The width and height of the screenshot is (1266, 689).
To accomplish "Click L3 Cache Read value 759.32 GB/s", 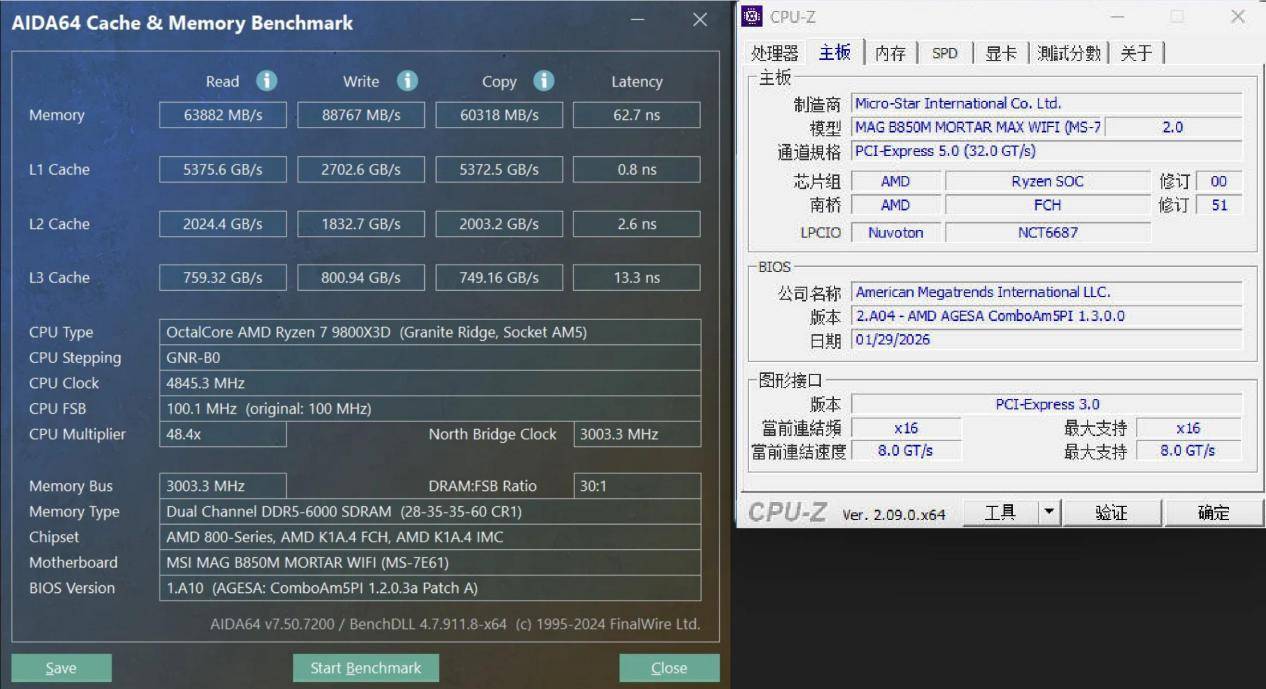I will (x=223, y=278).
